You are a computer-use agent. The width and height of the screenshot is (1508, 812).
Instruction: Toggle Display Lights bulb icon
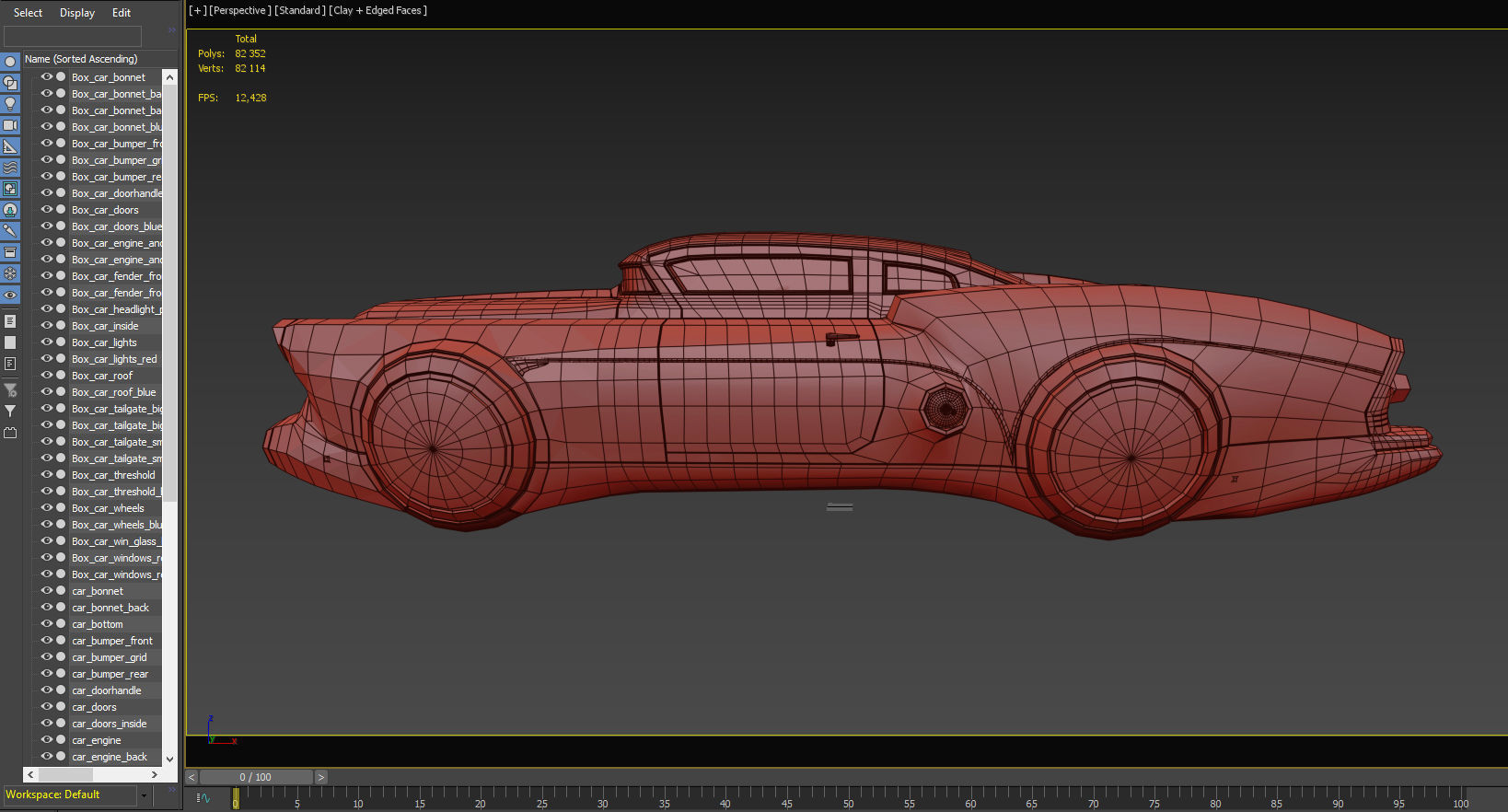click(10, 104)
